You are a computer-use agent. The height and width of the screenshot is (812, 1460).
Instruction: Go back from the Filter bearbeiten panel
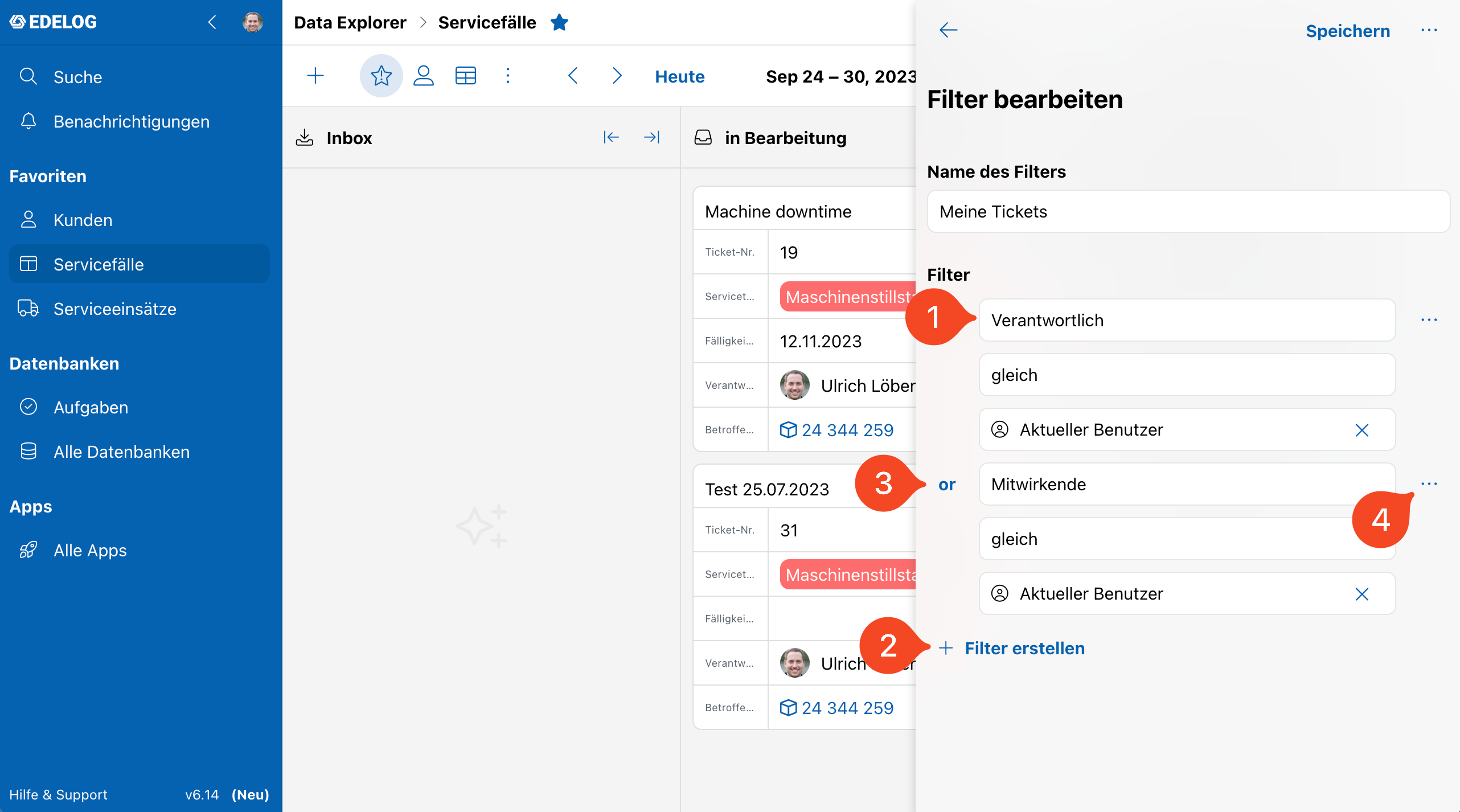tap(948, 30)
